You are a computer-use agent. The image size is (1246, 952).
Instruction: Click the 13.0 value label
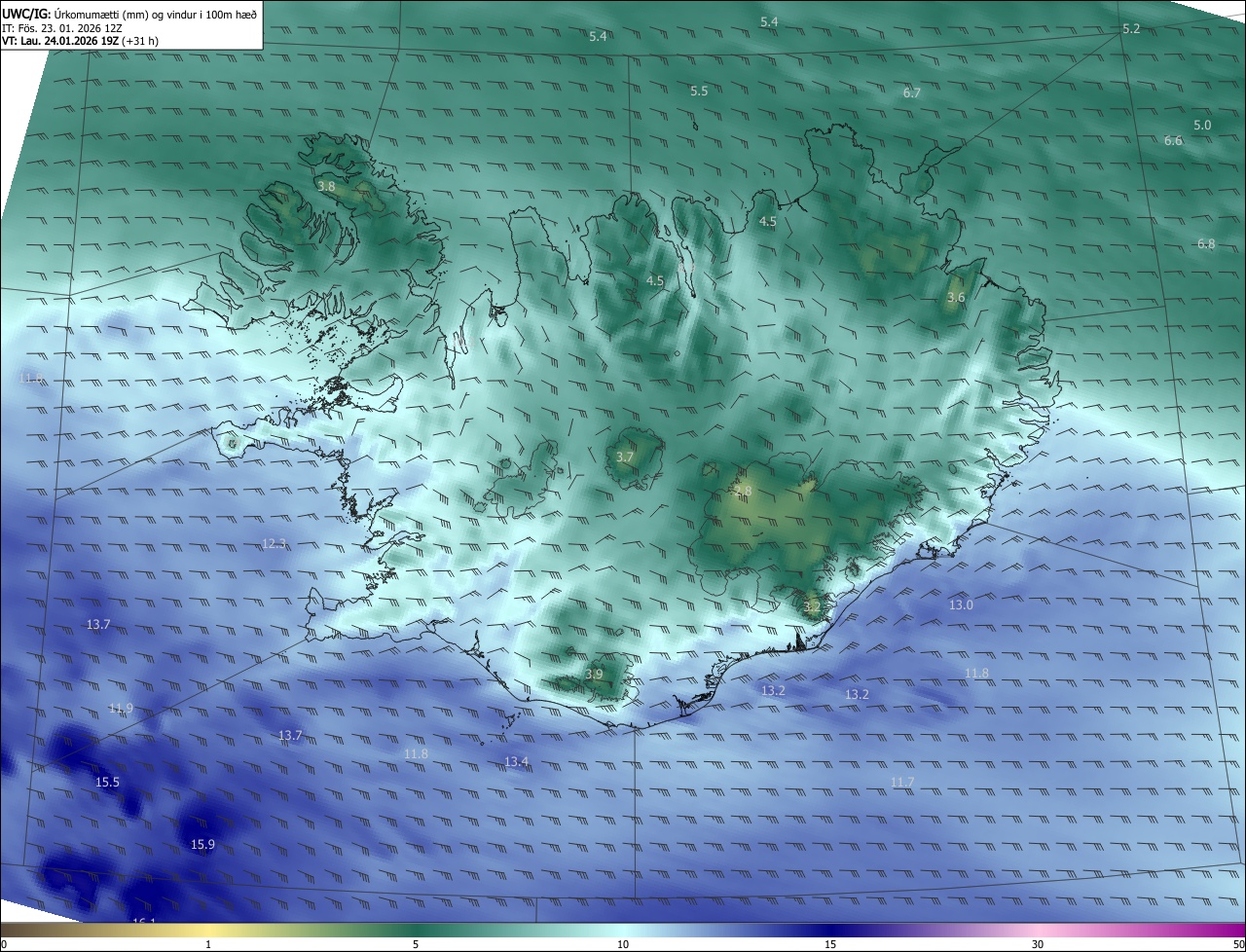click(x=961, y=604)
